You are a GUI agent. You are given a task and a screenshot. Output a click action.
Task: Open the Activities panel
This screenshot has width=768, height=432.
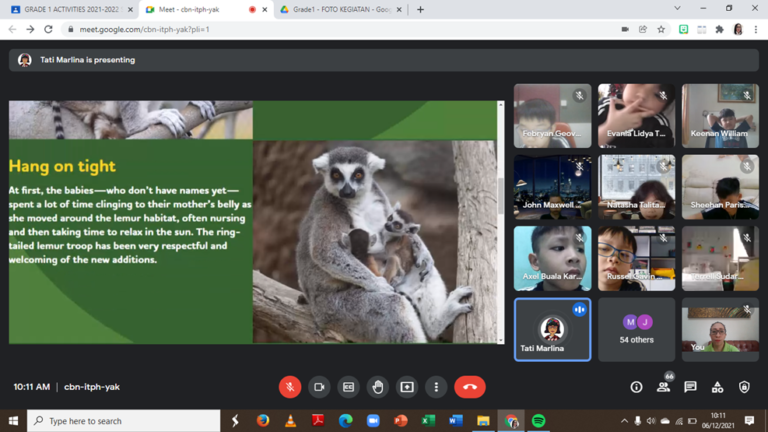(x=717, y=387)
